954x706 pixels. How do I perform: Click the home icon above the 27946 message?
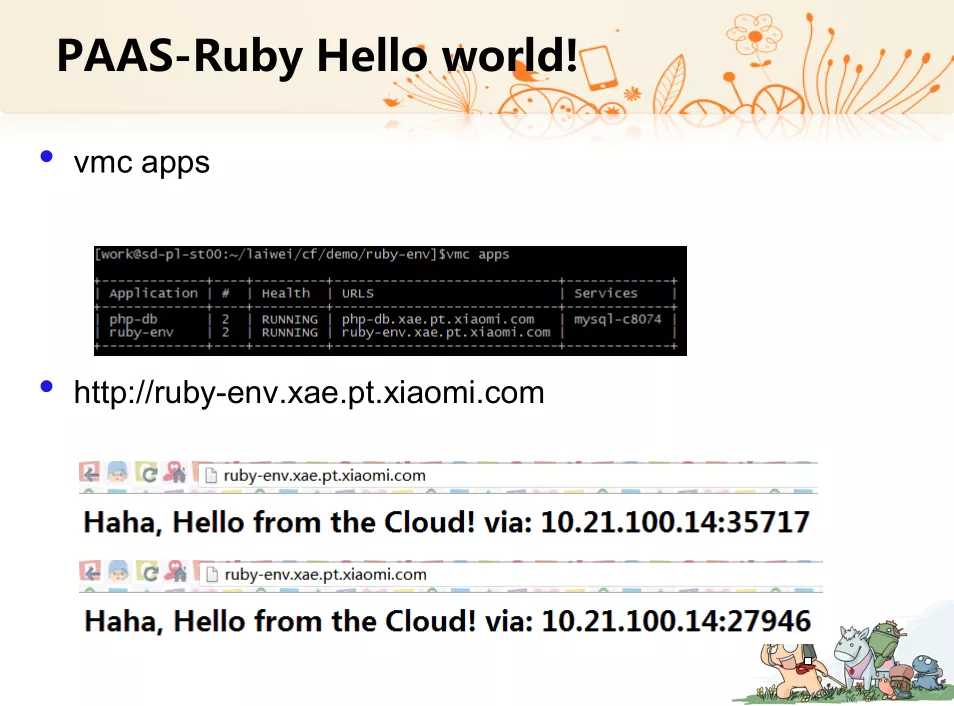[x=176, y=572]
